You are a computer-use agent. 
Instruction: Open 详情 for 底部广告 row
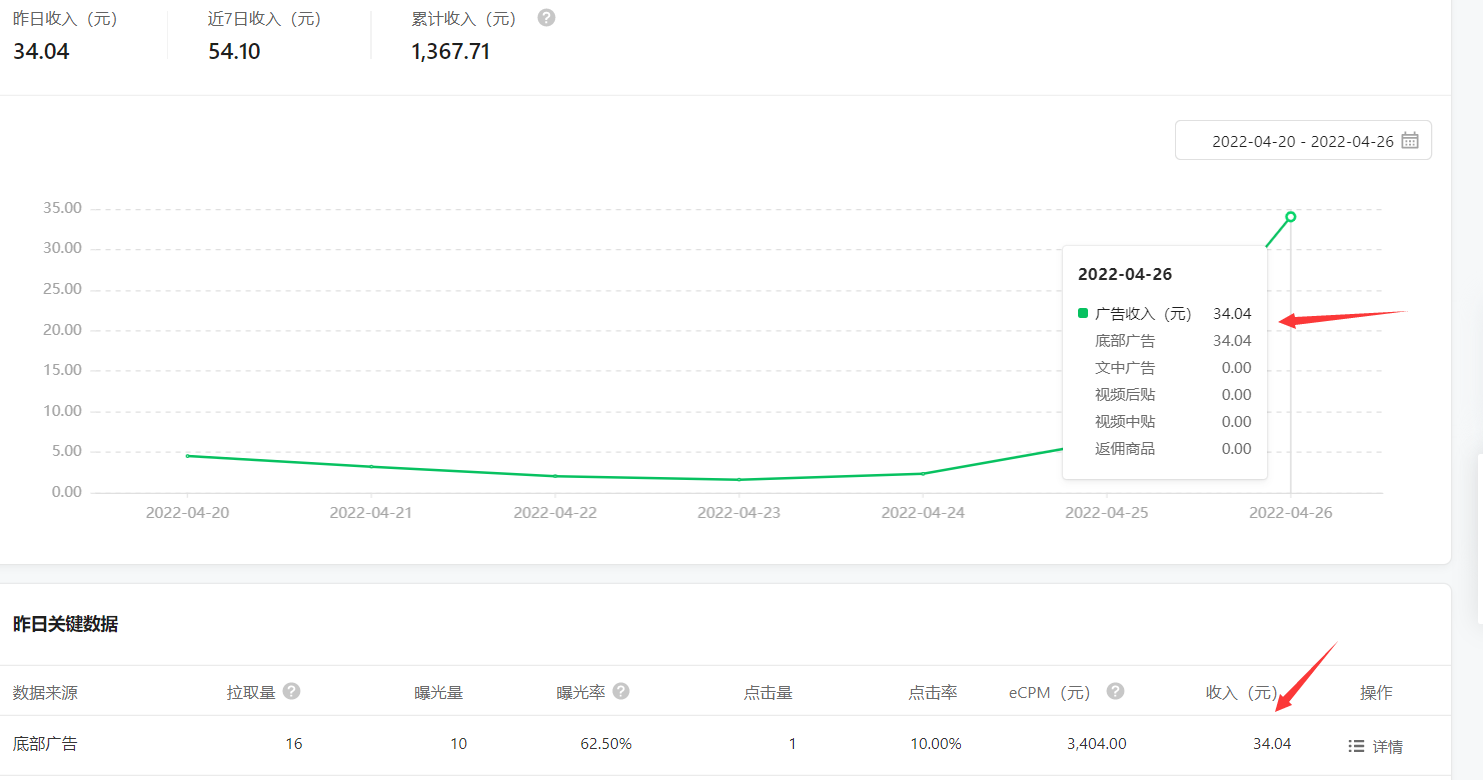point(1388,746)
